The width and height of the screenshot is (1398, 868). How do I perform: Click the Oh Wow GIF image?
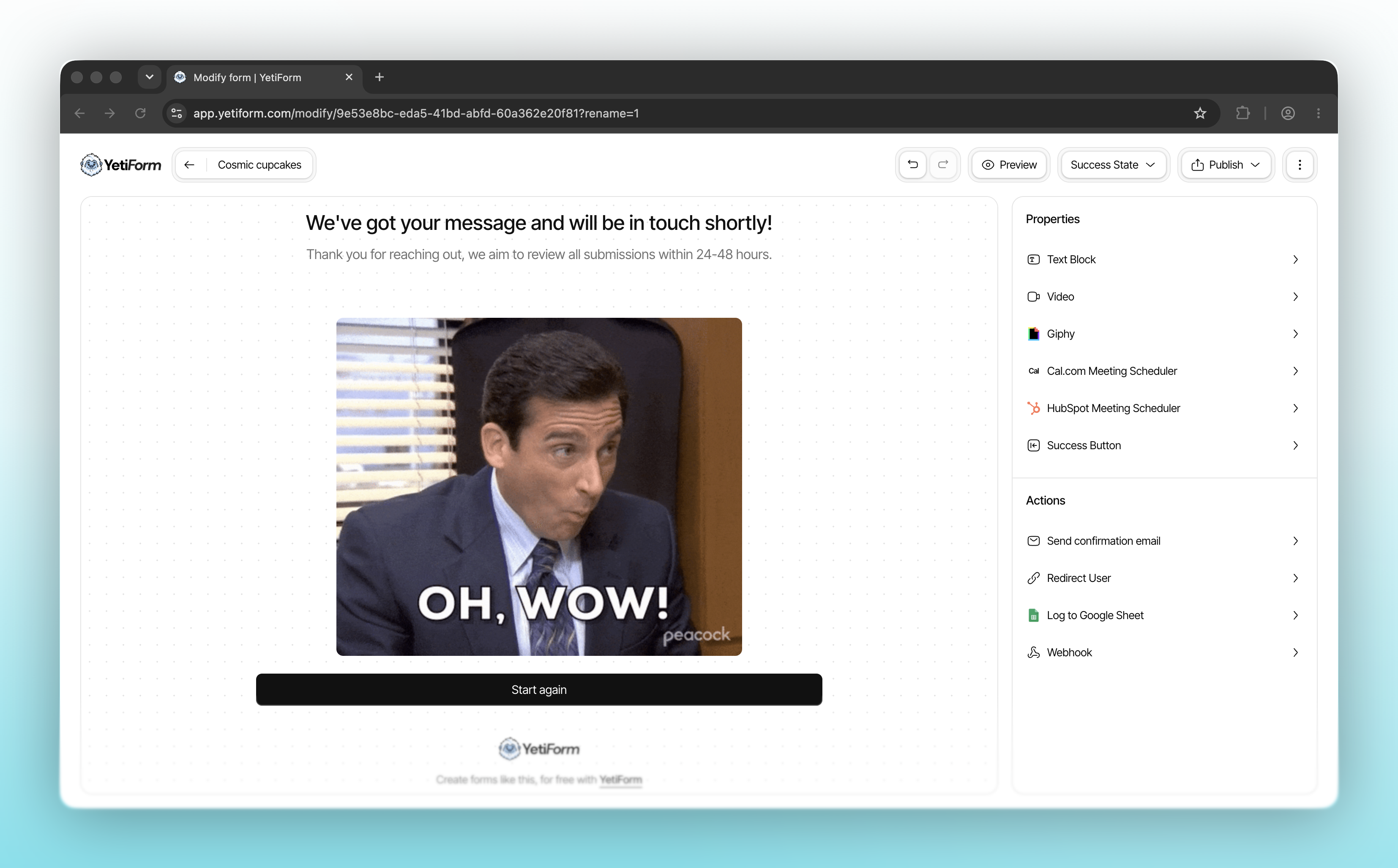click(x=538, y=487)
